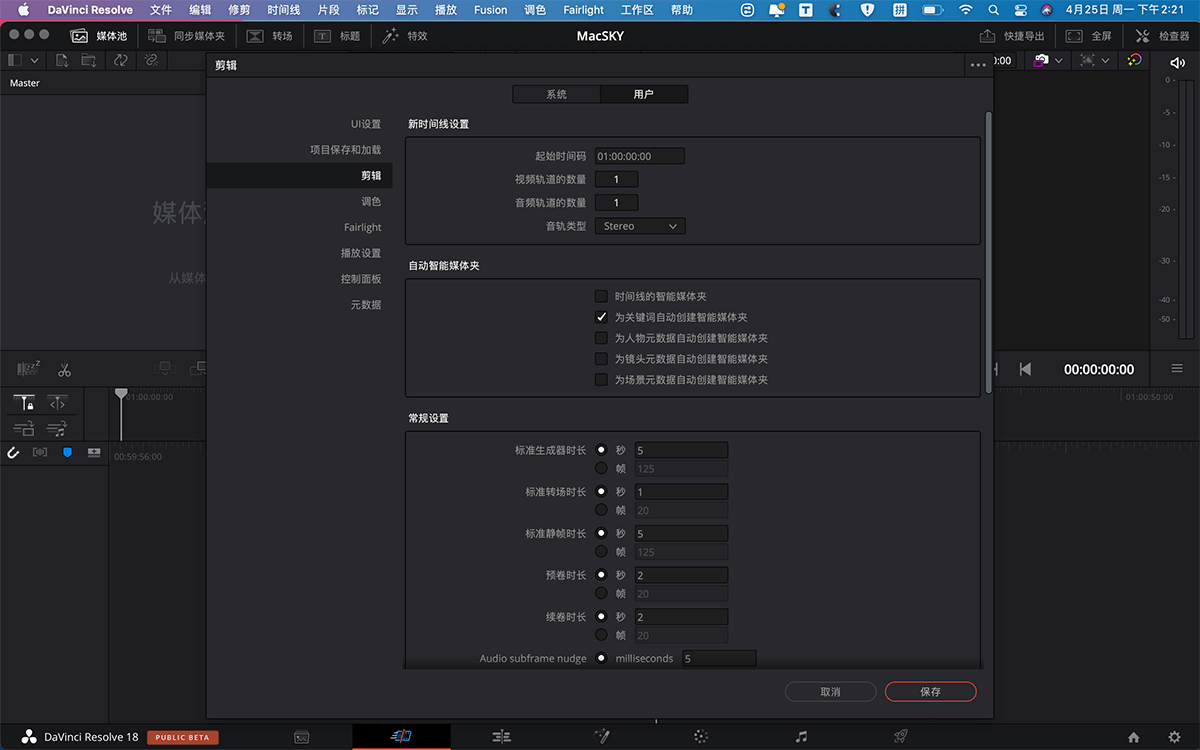The image size is (1200, 750).
Task: Expand the viewer overlay dropdown arrow
Action: click(x=1105, y=60)
